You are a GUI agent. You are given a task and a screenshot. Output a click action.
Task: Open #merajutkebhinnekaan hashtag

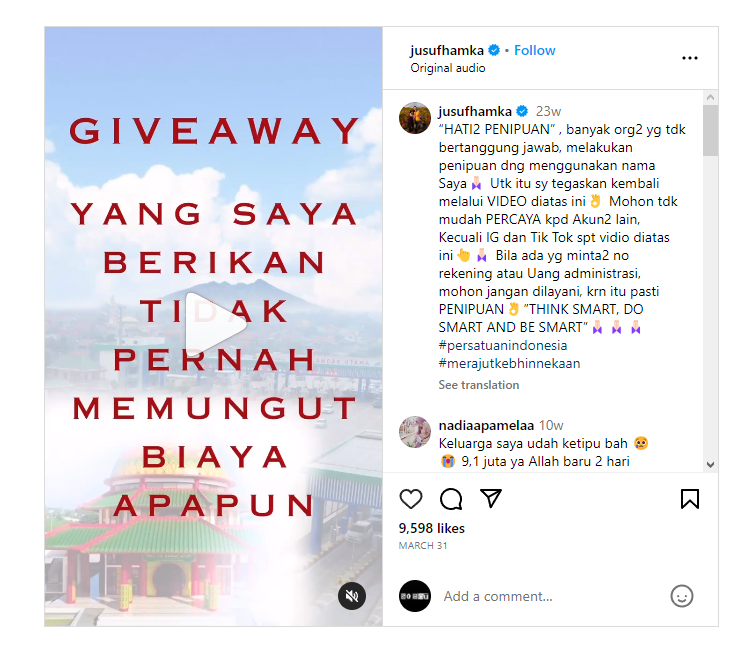click(x=510, y=363)
